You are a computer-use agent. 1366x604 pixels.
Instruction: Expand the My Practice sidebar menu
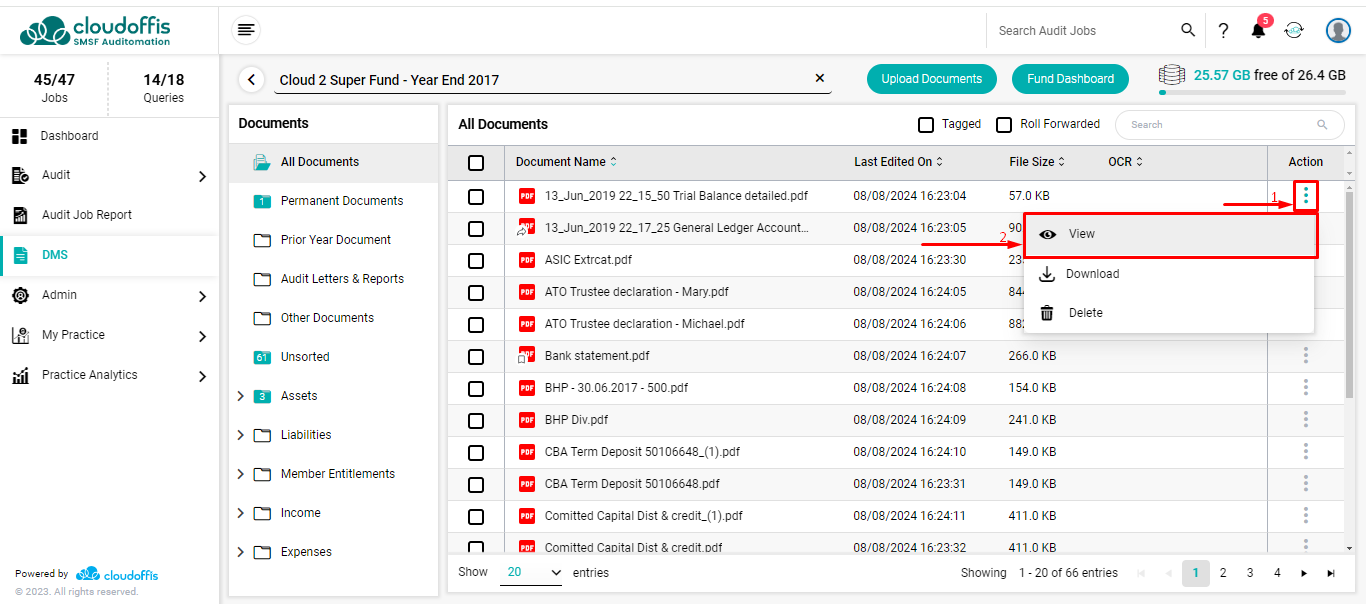coord(202,336)
